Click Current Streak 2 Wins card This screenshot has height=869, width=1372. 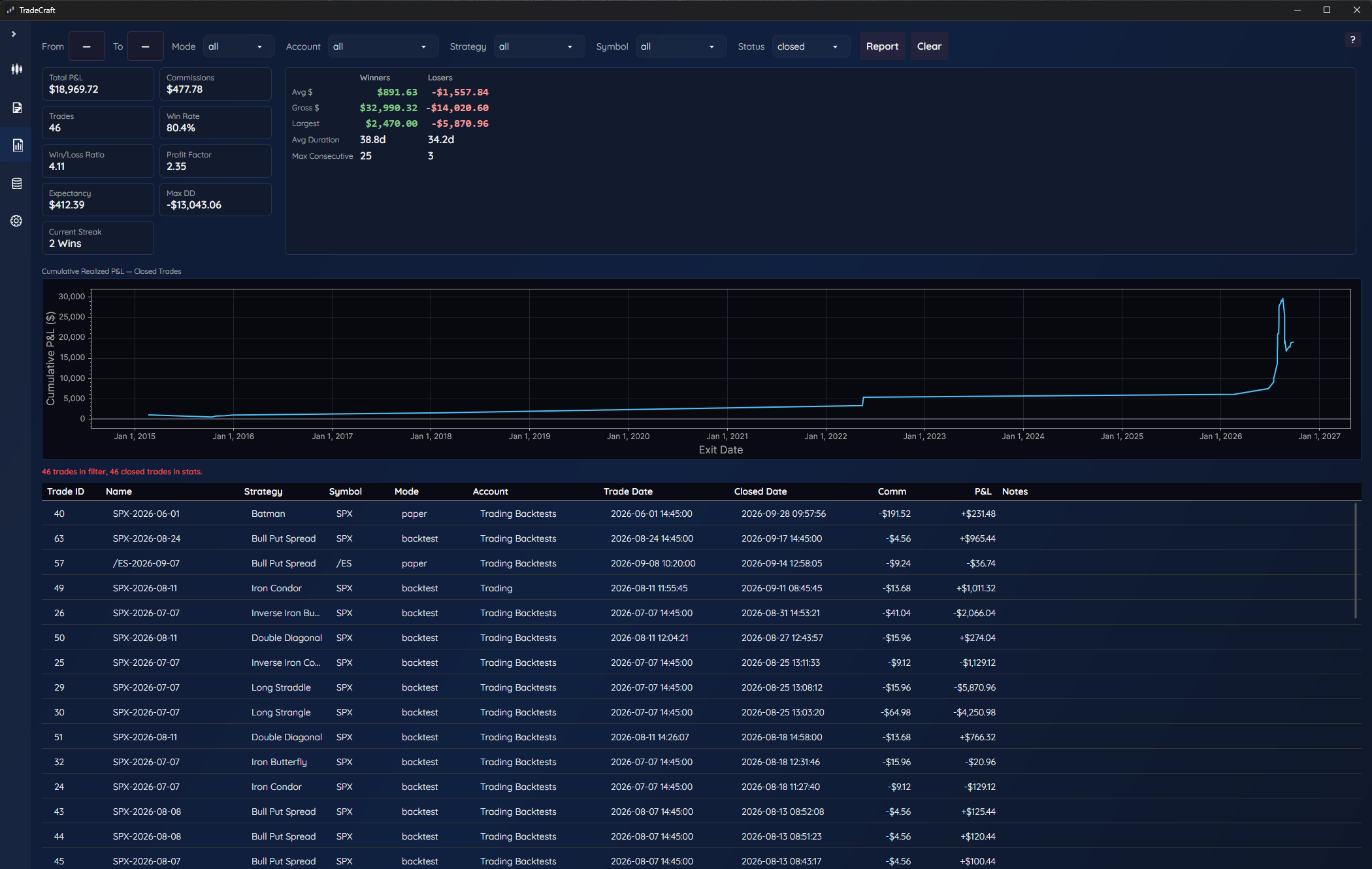point(98,238)
